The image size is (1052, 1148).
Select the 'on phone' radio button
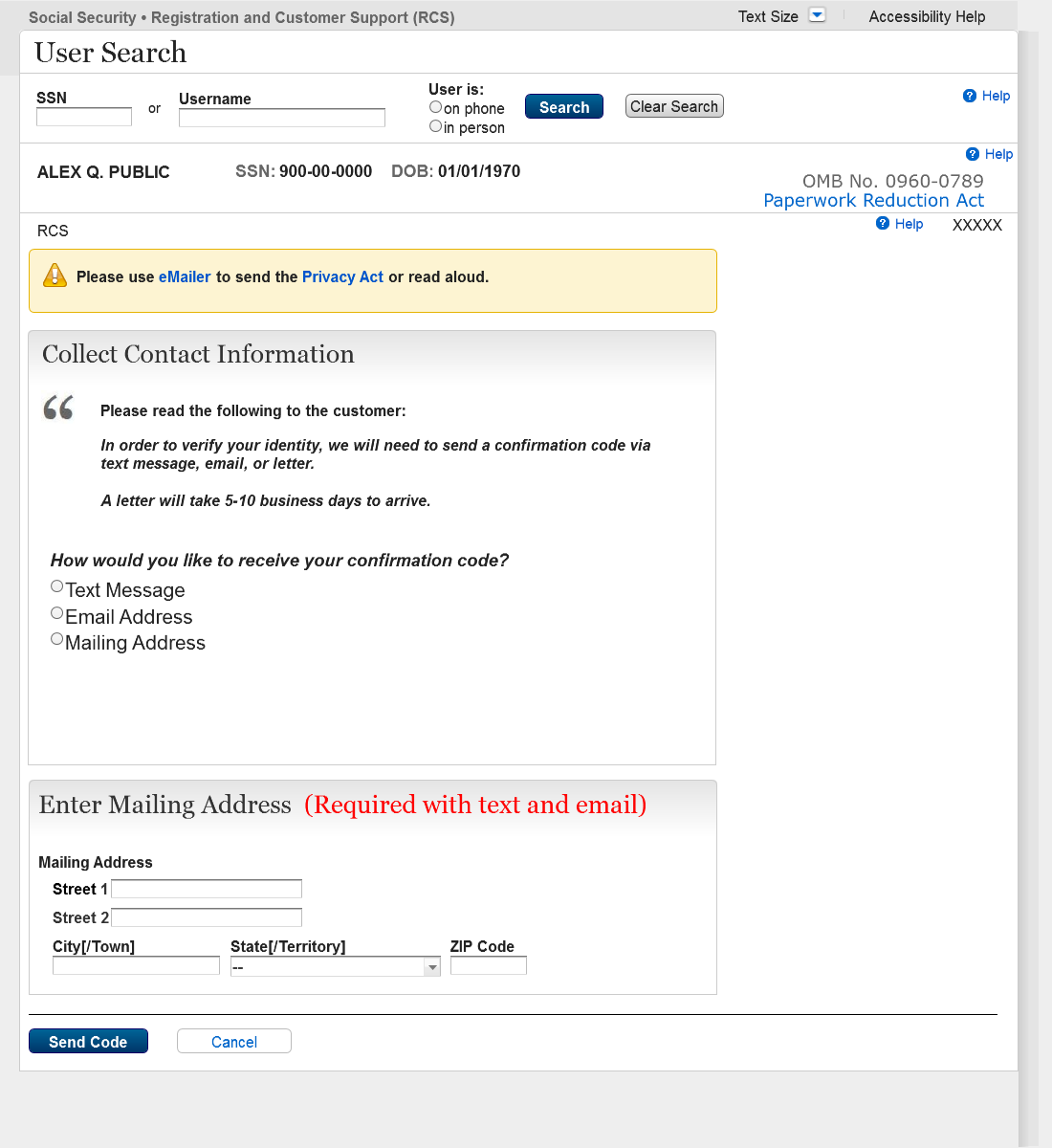coord(435,107)
